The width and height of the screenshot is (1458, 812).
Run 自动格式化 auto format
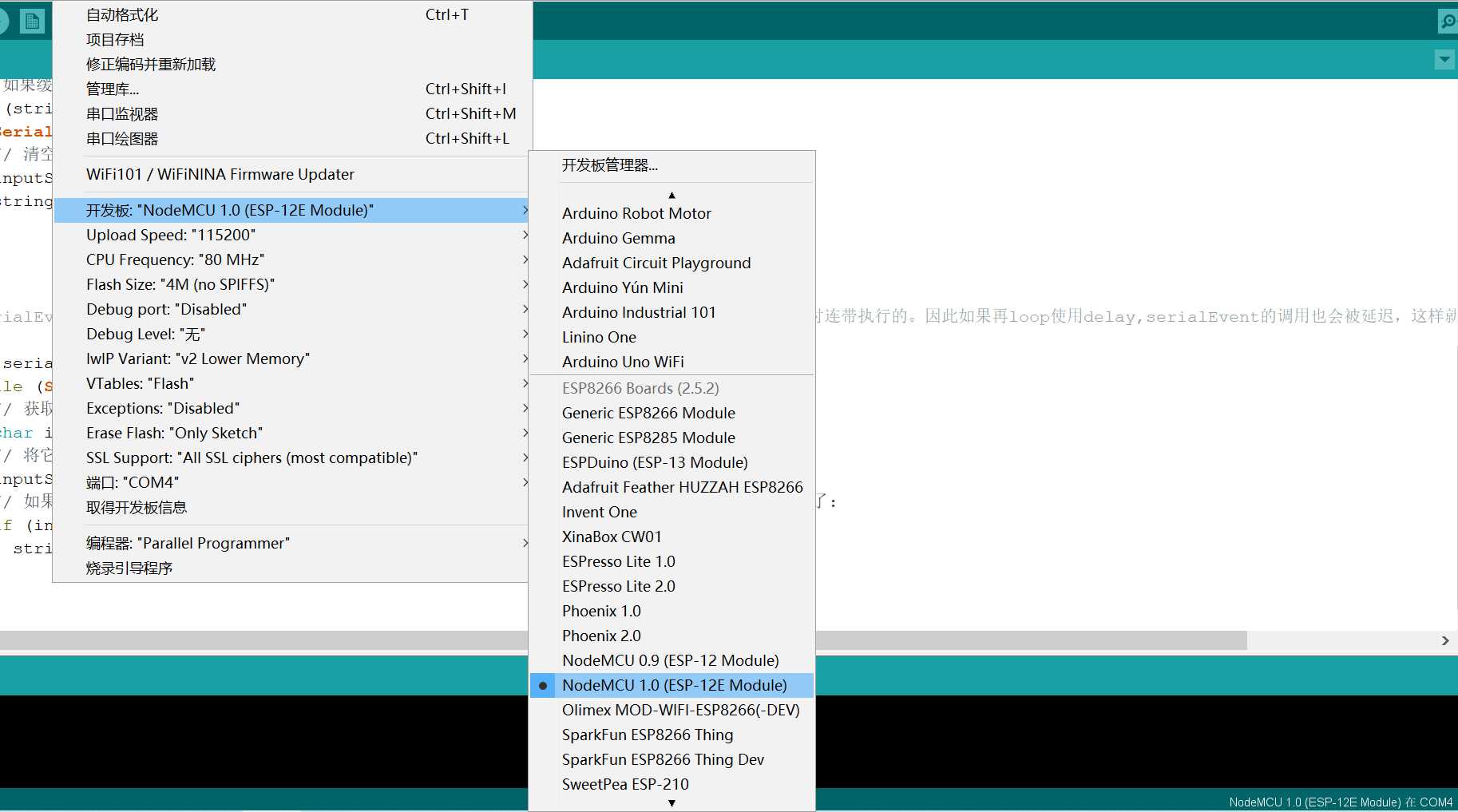[292, 14]
